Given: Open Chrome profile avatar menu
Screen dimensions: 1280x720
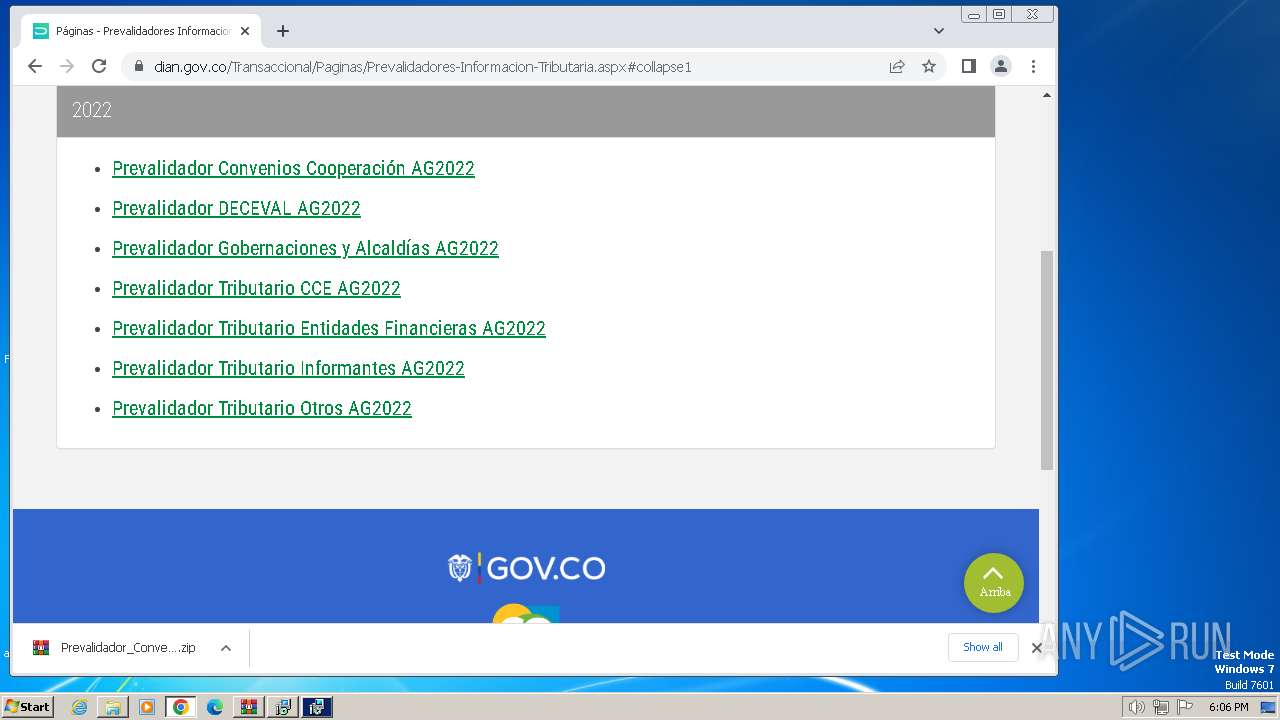Looking at the screenshot, I should 1000,66.
